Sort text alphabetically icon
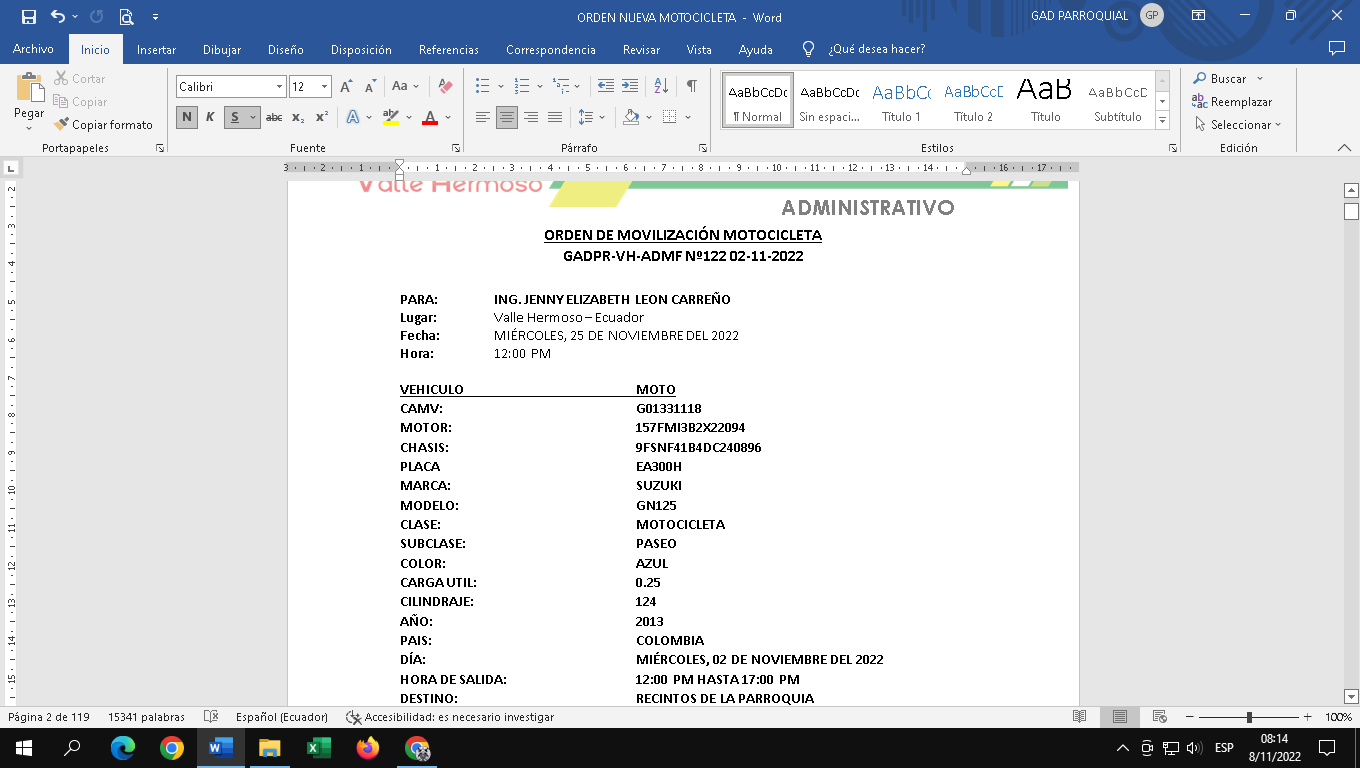The image size is (1360, 768). click(661, 87)
